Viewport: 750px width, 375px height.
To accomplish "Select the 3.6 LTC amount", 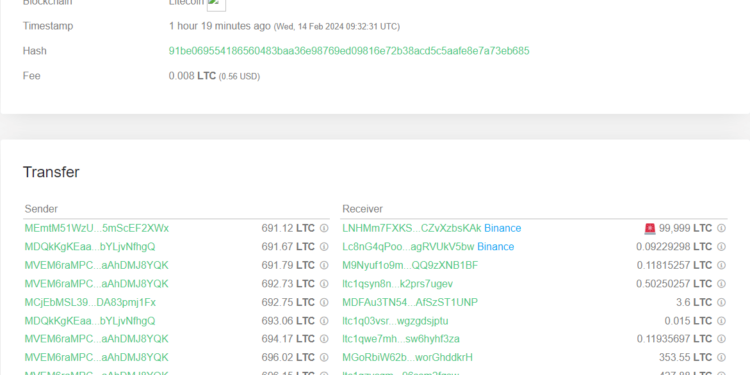I will click(694, 302).
